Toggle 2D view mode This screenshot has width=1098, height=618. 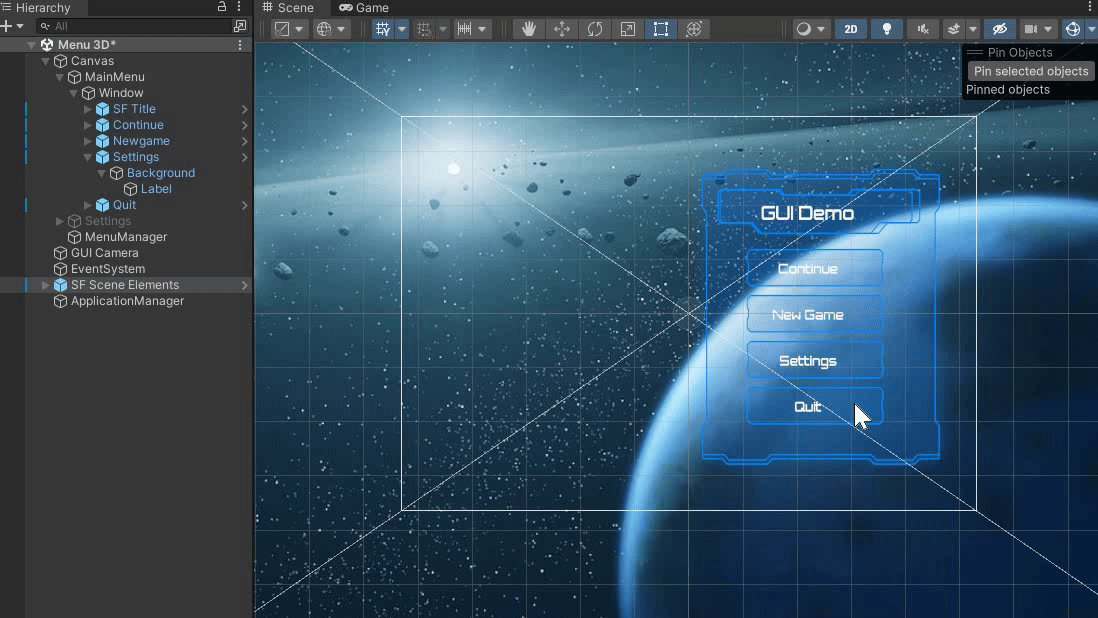click(851, 29)
